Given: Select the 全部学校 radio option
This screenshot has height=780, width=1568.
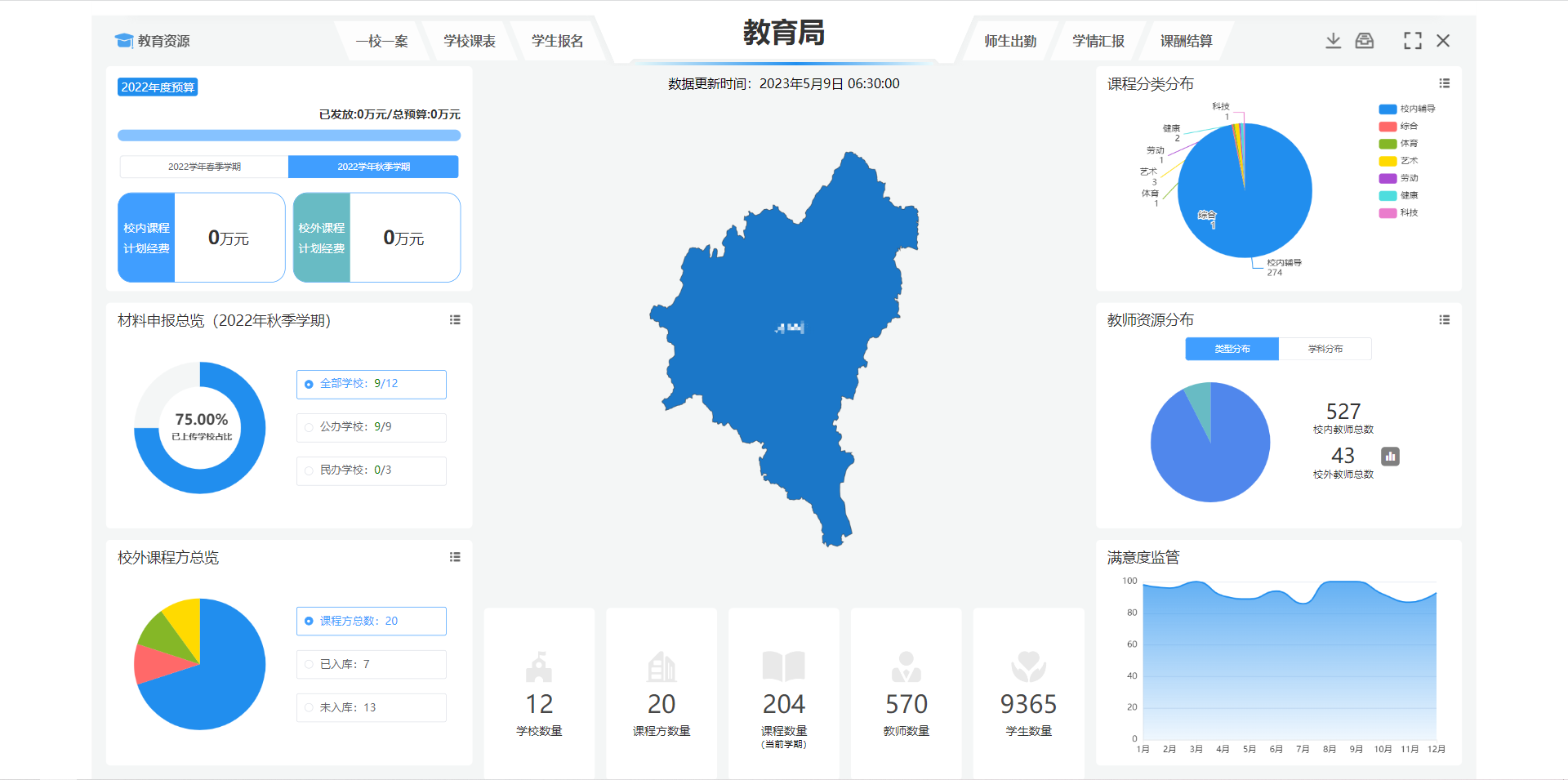Looking at the screenshot, I should click(x=309, y=385).
